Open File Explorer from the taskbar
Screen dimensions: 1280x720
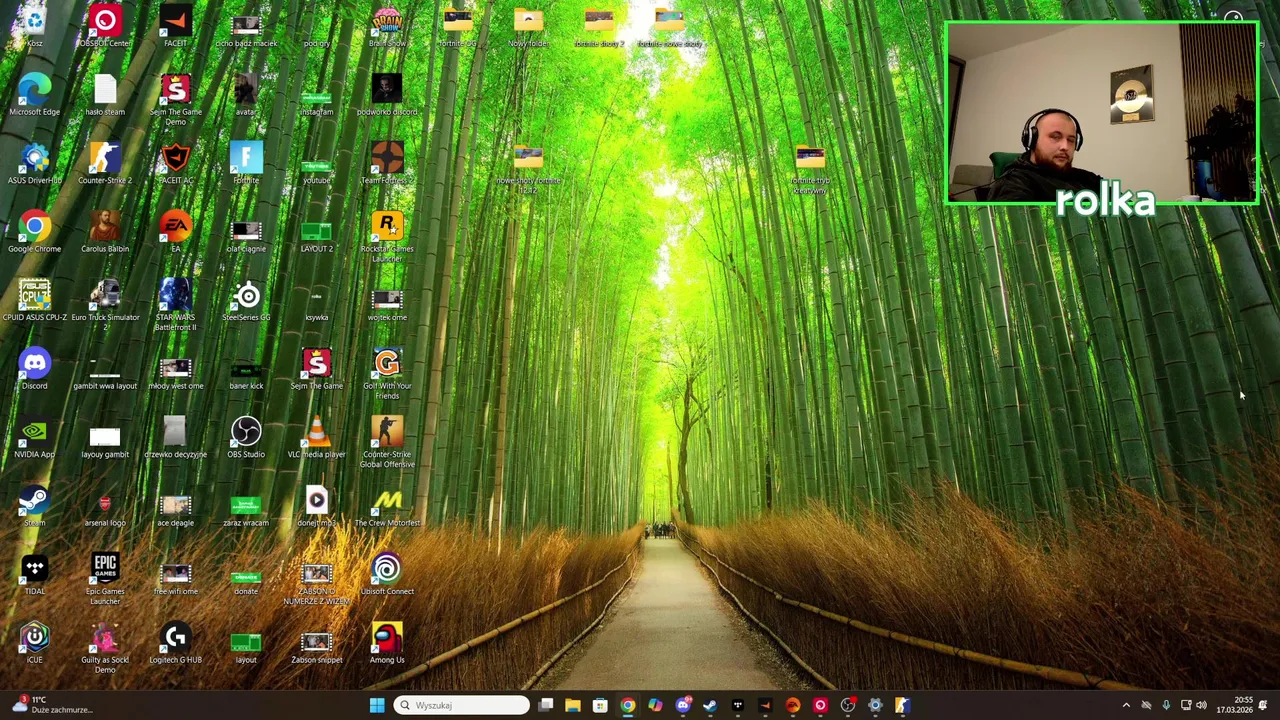573,705
